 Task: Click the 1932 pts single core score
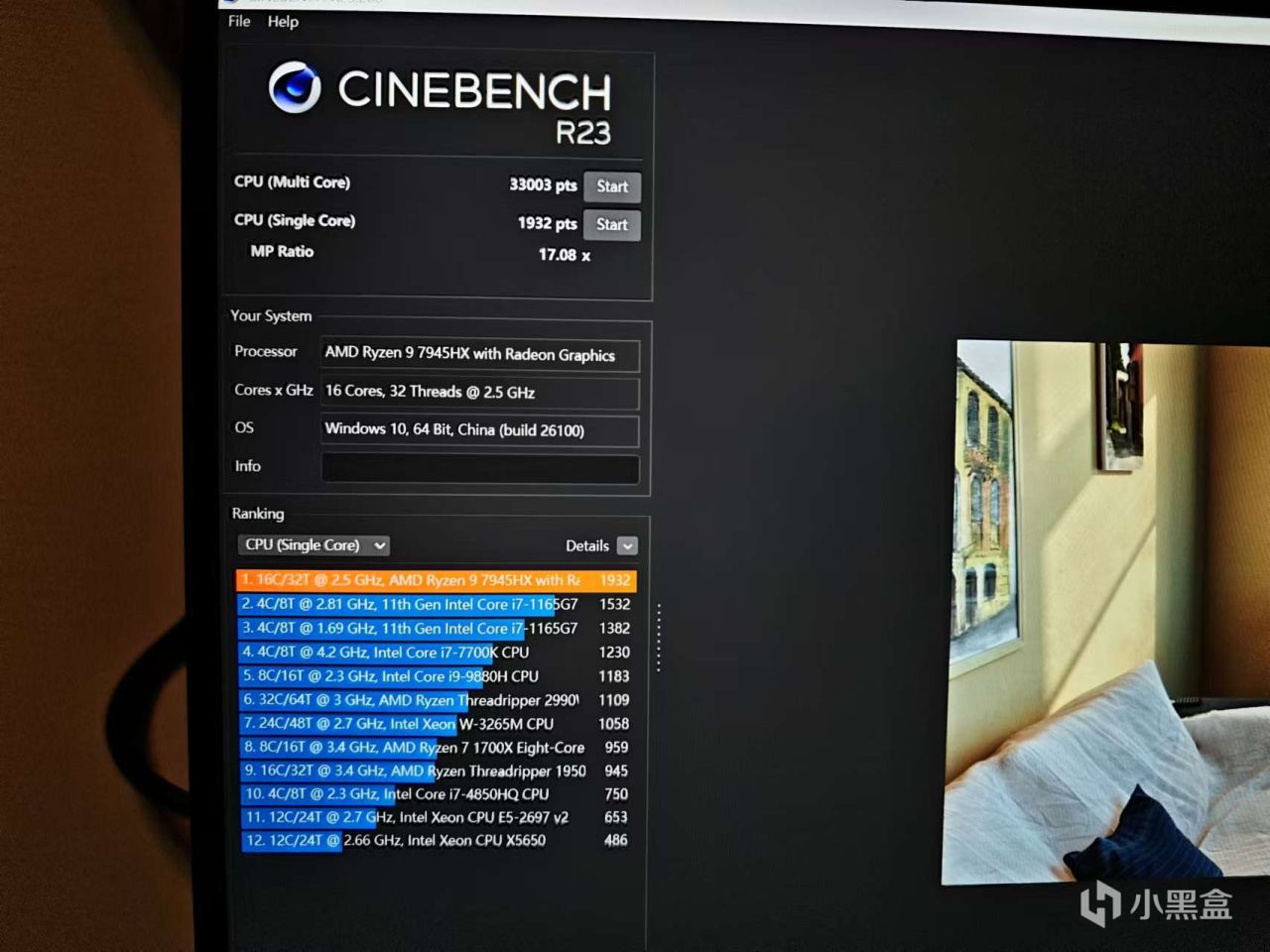(547, 224)
